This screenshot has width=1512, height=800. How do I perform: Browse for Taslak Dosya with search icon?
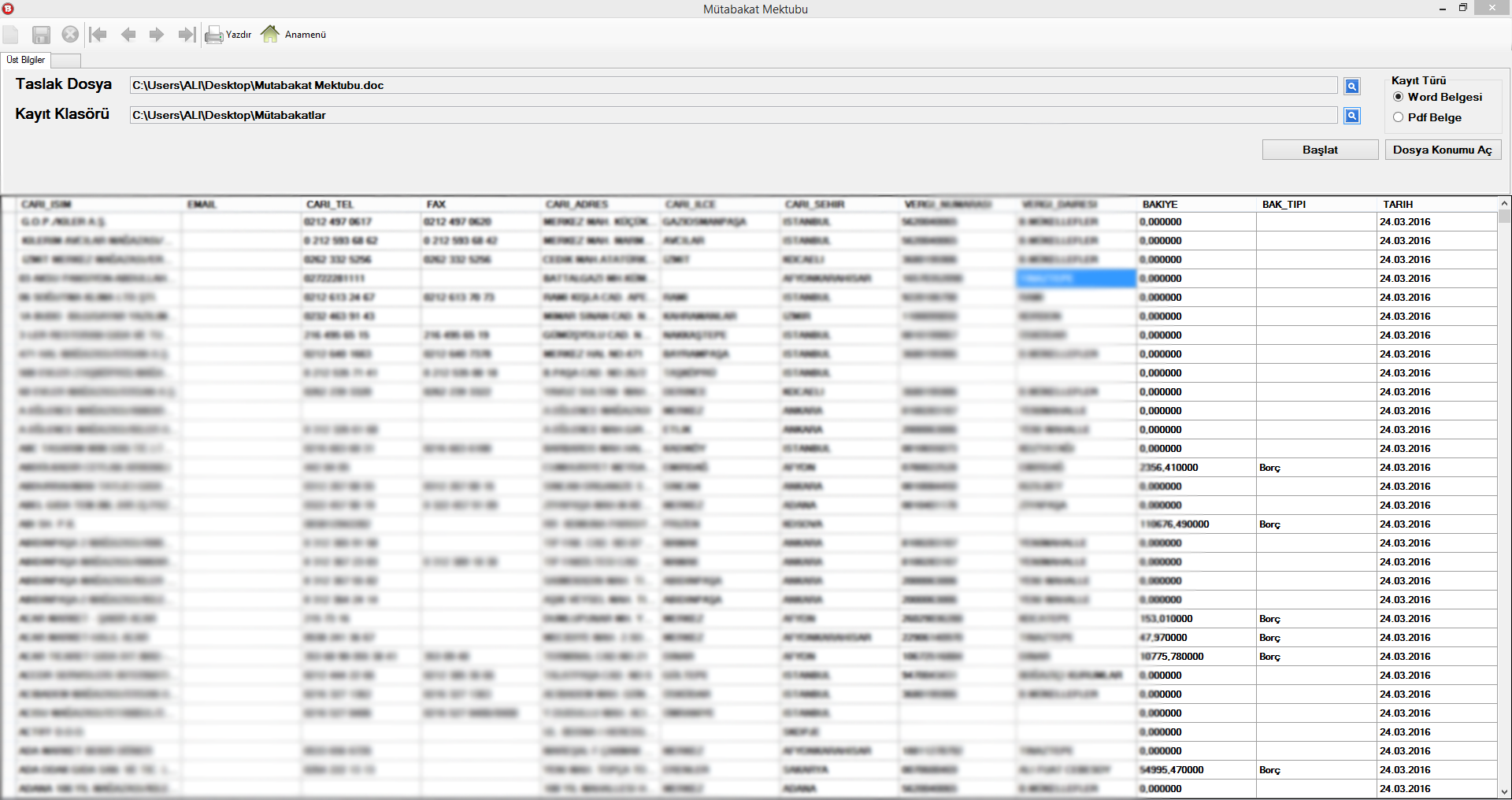click(1351, 86)
